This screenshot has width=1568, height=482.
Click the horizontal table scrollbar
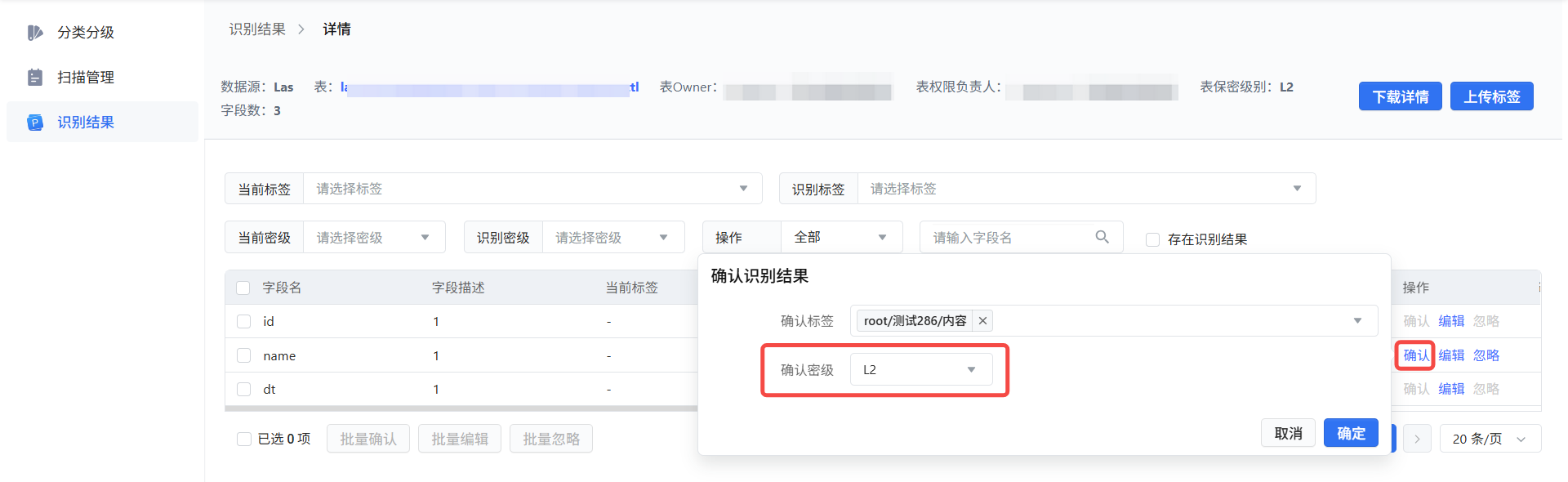[461, 408]
